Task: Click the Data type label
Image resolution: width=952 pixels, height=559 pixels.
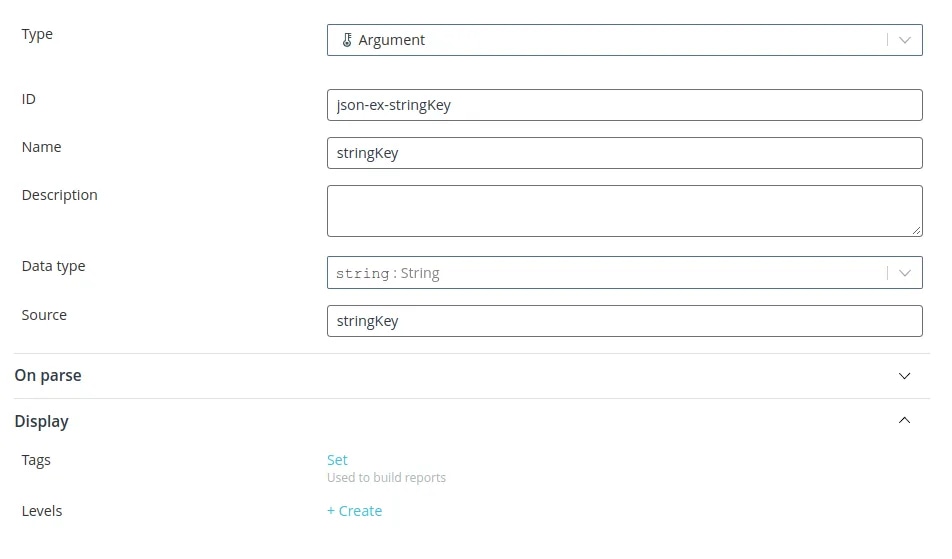Action: coord(53,266)
